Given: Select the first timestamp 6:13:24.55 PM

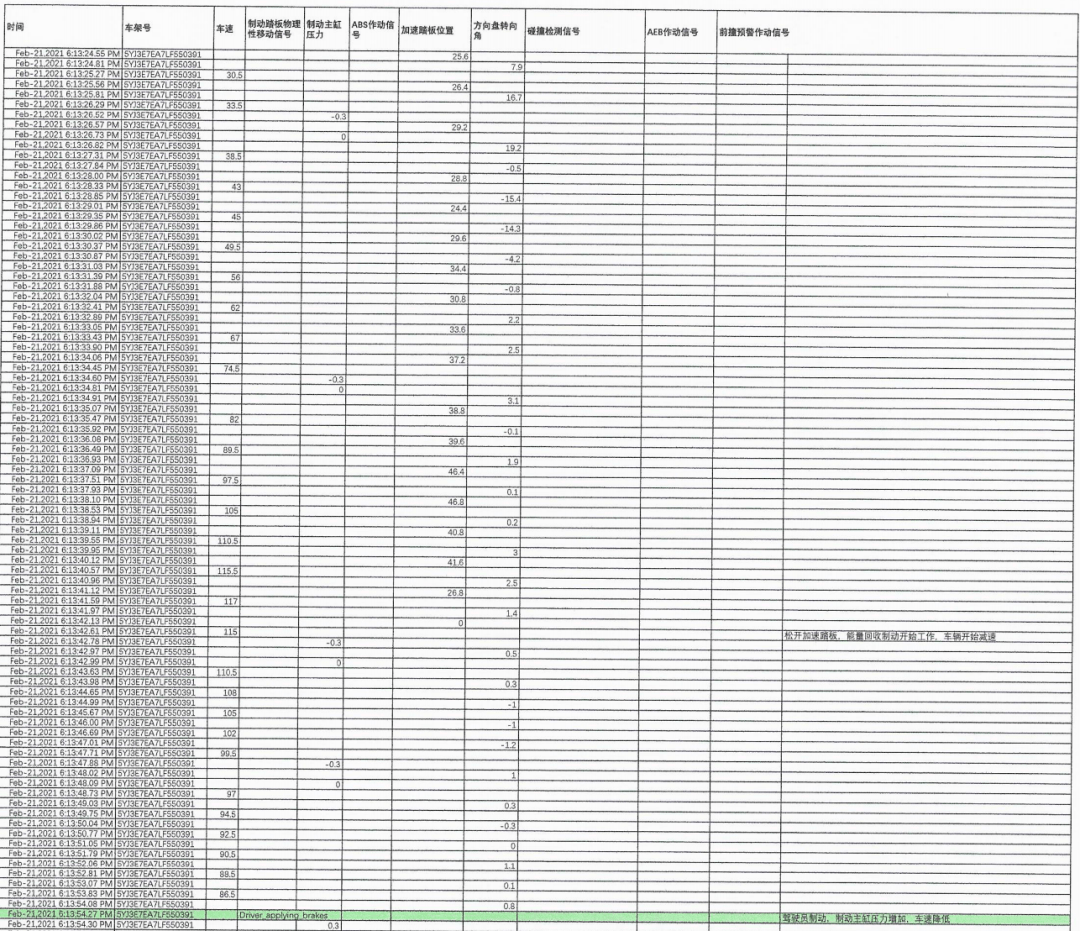Looking at the screenshot, I should pos(60,56).
